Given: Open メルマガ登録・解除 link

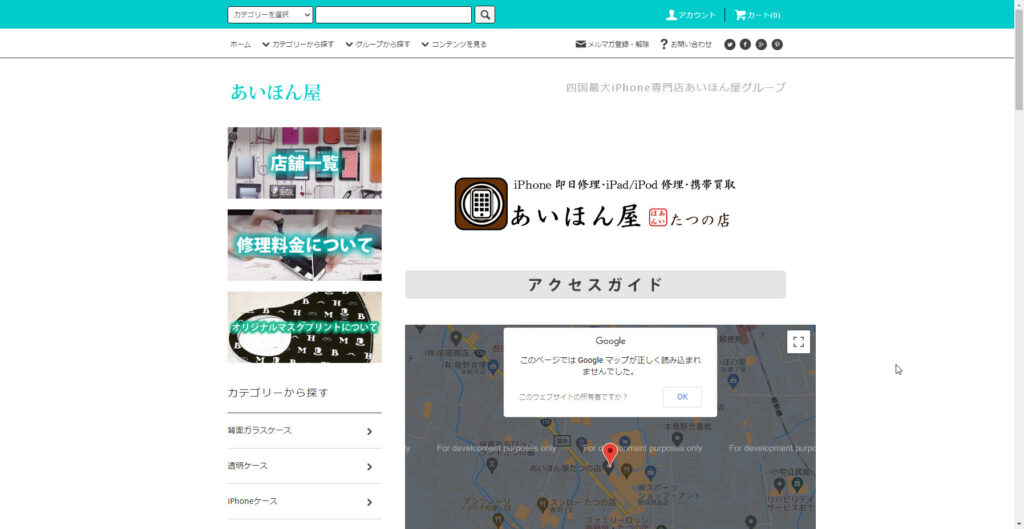Looking at the screenshot, I should click(618, 44).
